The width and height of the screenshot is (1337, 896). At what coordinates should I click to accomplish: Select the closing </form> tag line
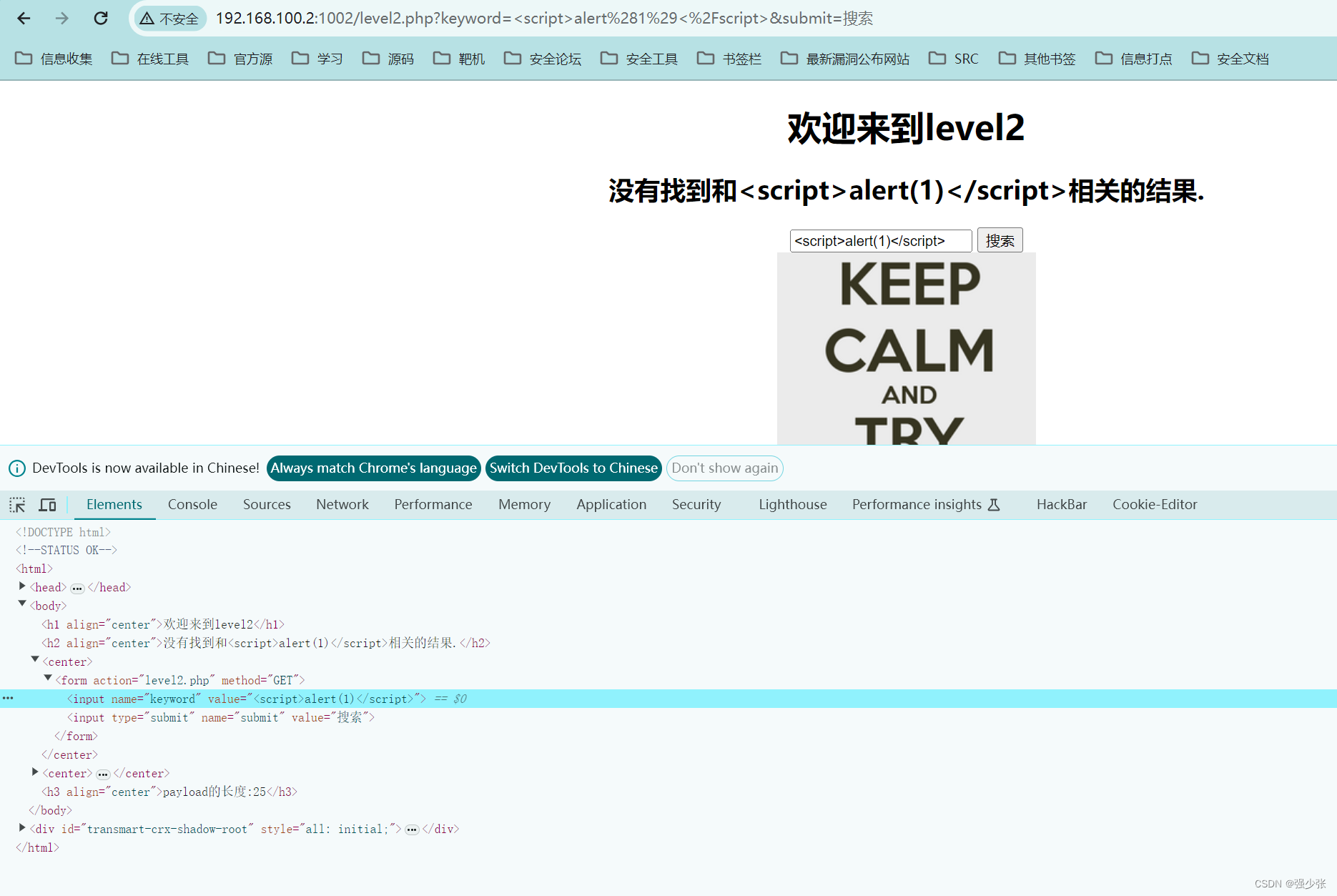click(x=76, y=736)
